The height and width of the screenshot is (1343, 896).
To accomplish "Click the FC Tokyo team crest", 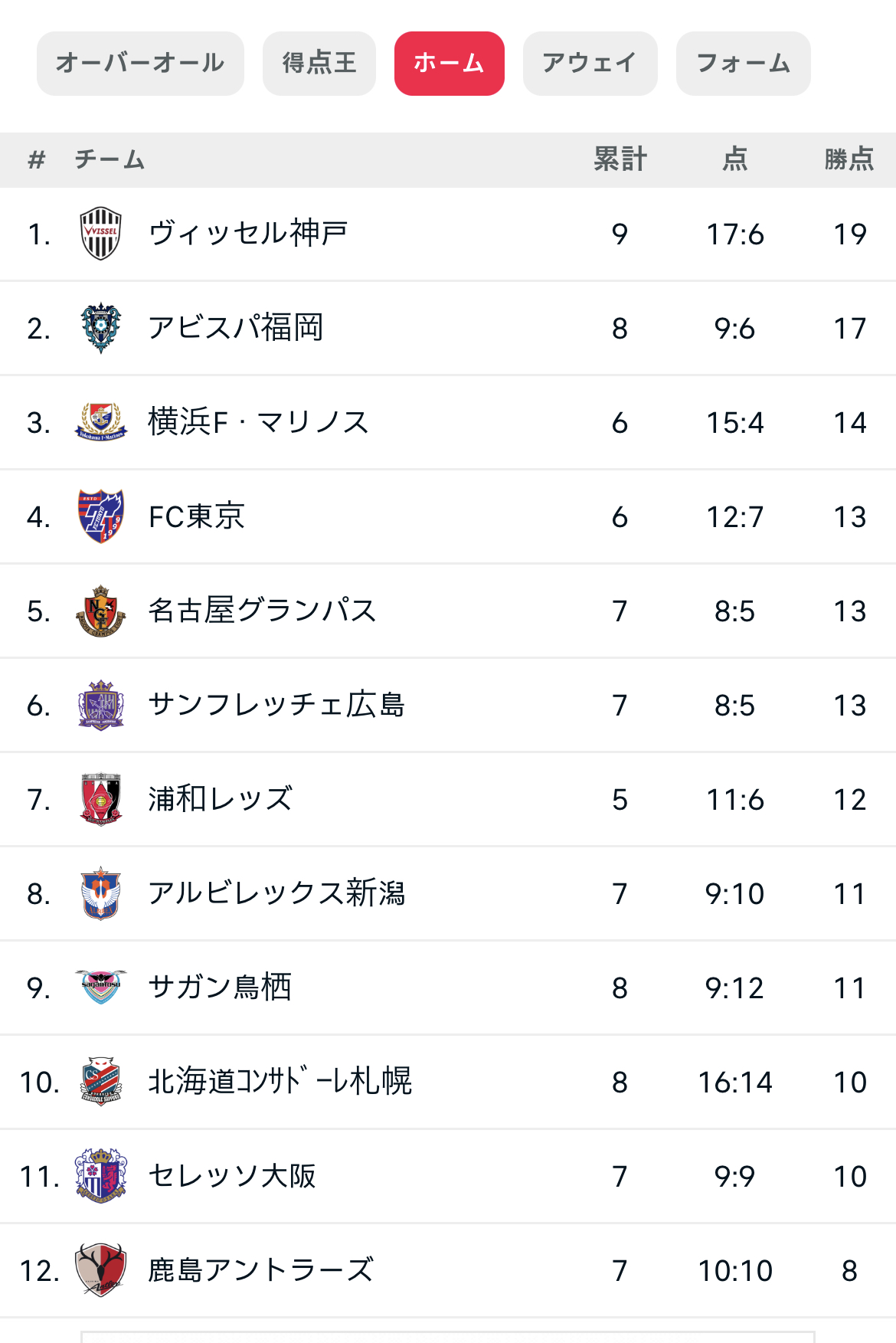I will [101, 516].
